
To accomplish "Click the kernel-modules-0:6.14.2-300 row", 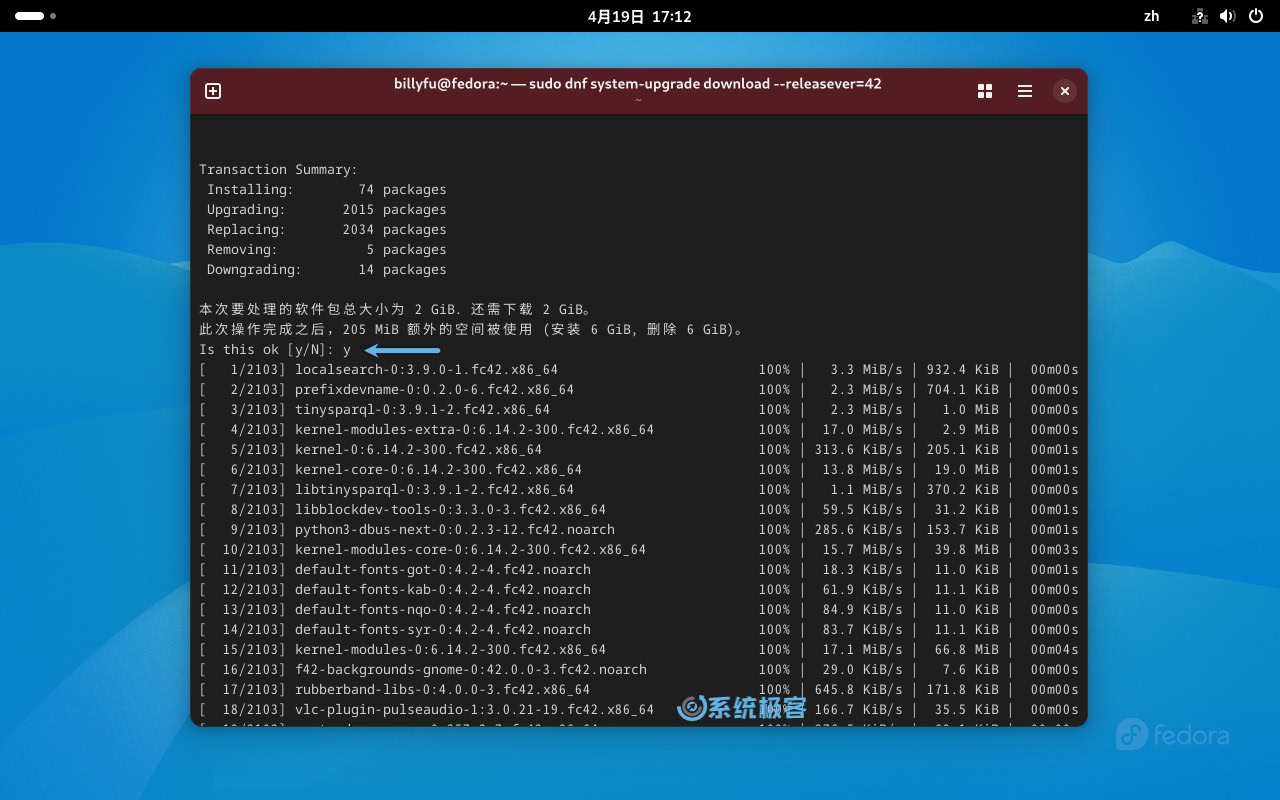I will 639,649.
